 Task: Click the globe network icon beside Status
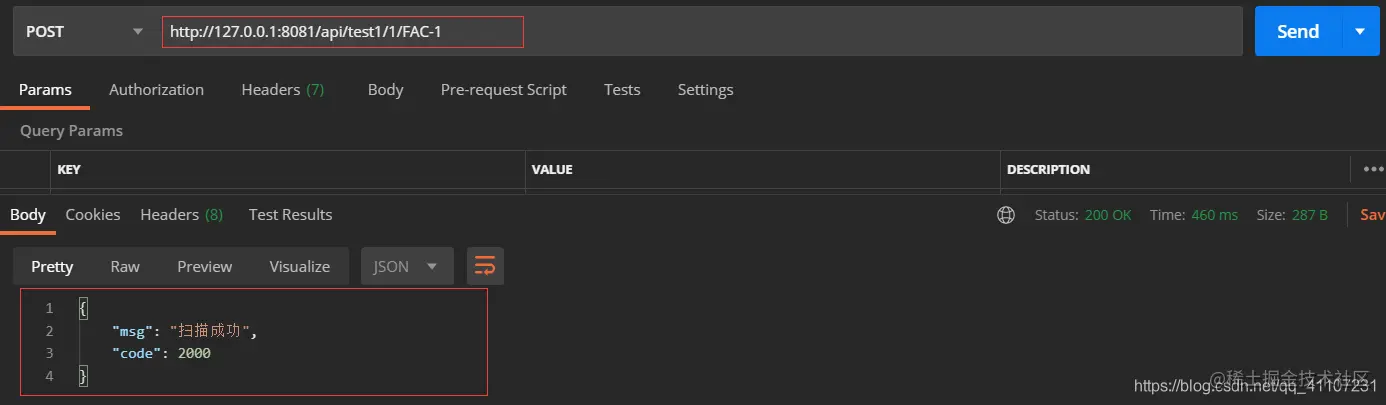(x=1006, y=215)
